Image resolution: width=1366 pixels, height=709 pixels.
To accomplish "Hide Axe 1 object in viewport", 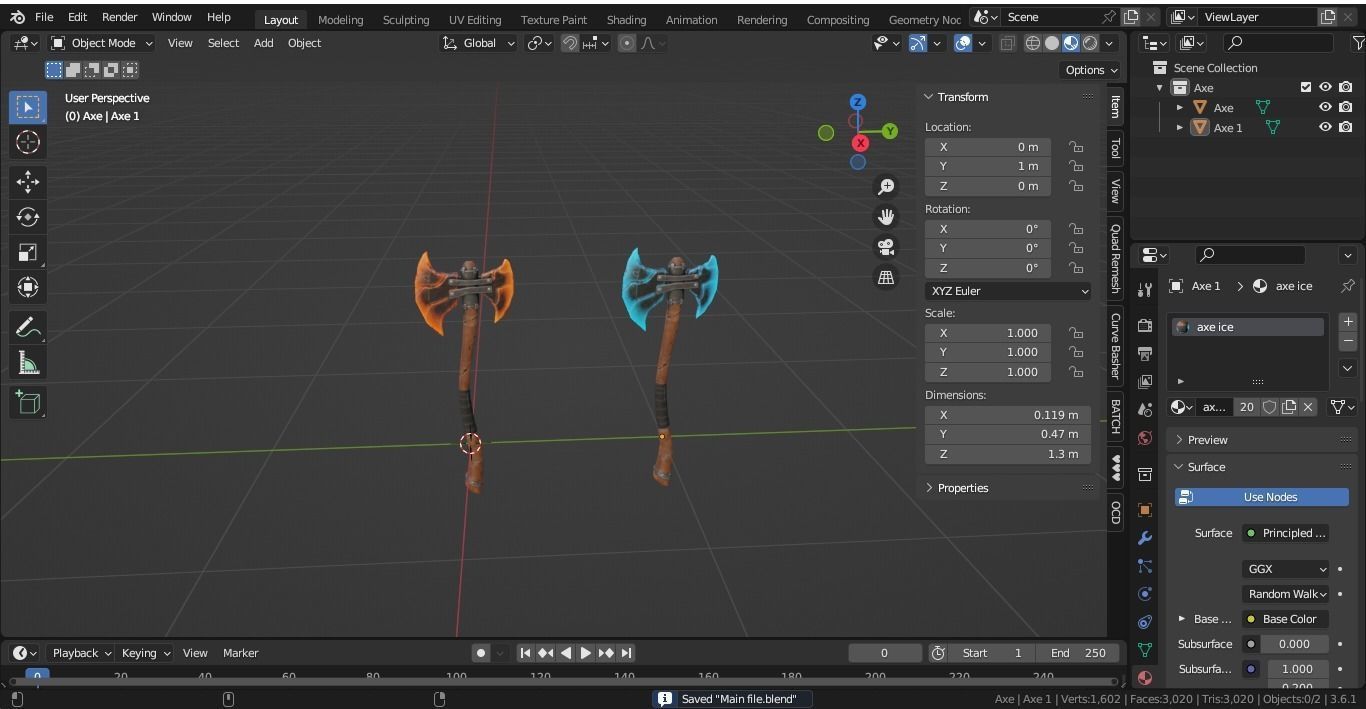I will [1325, 127].
